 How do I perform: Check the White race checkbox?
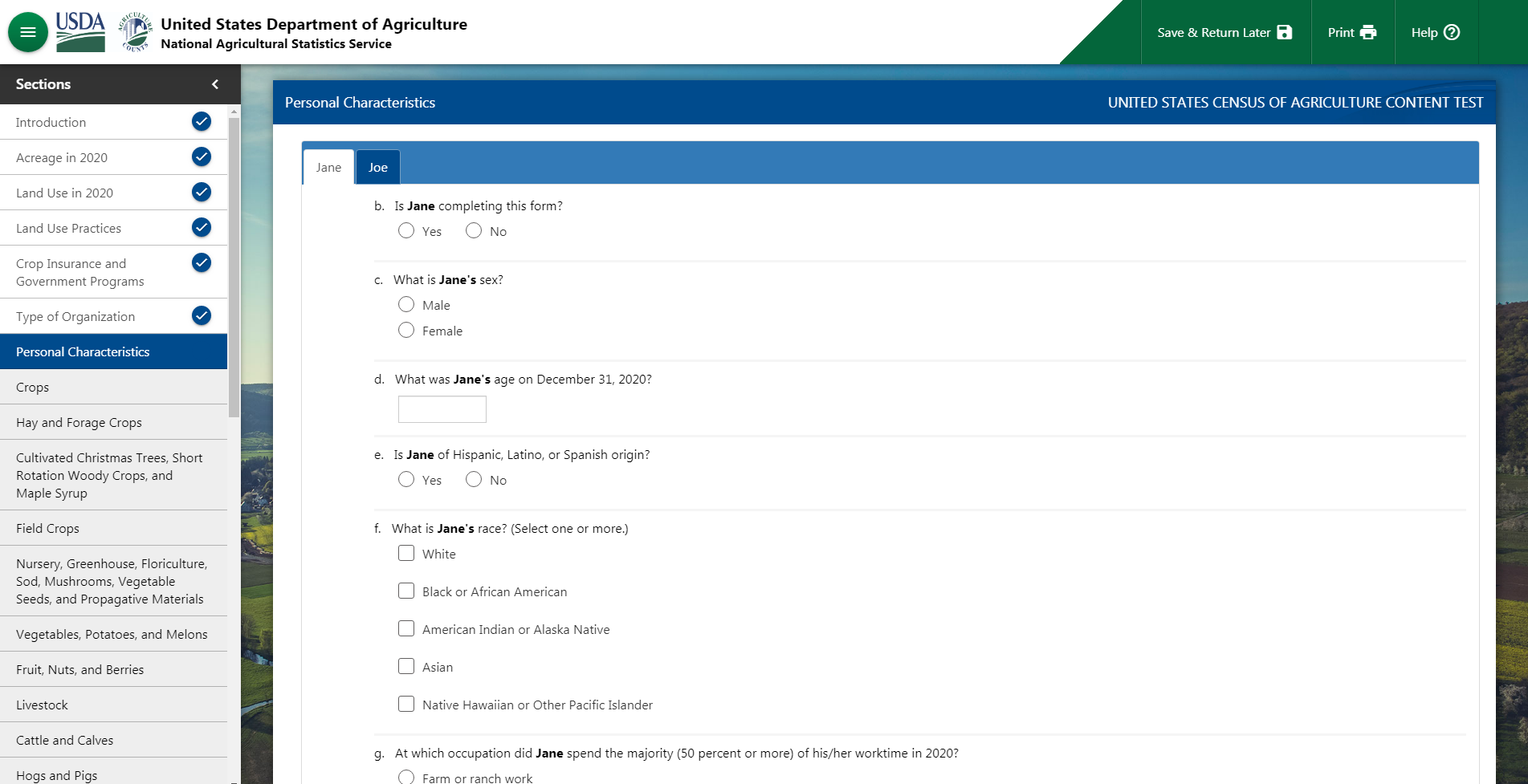(406, 554)
